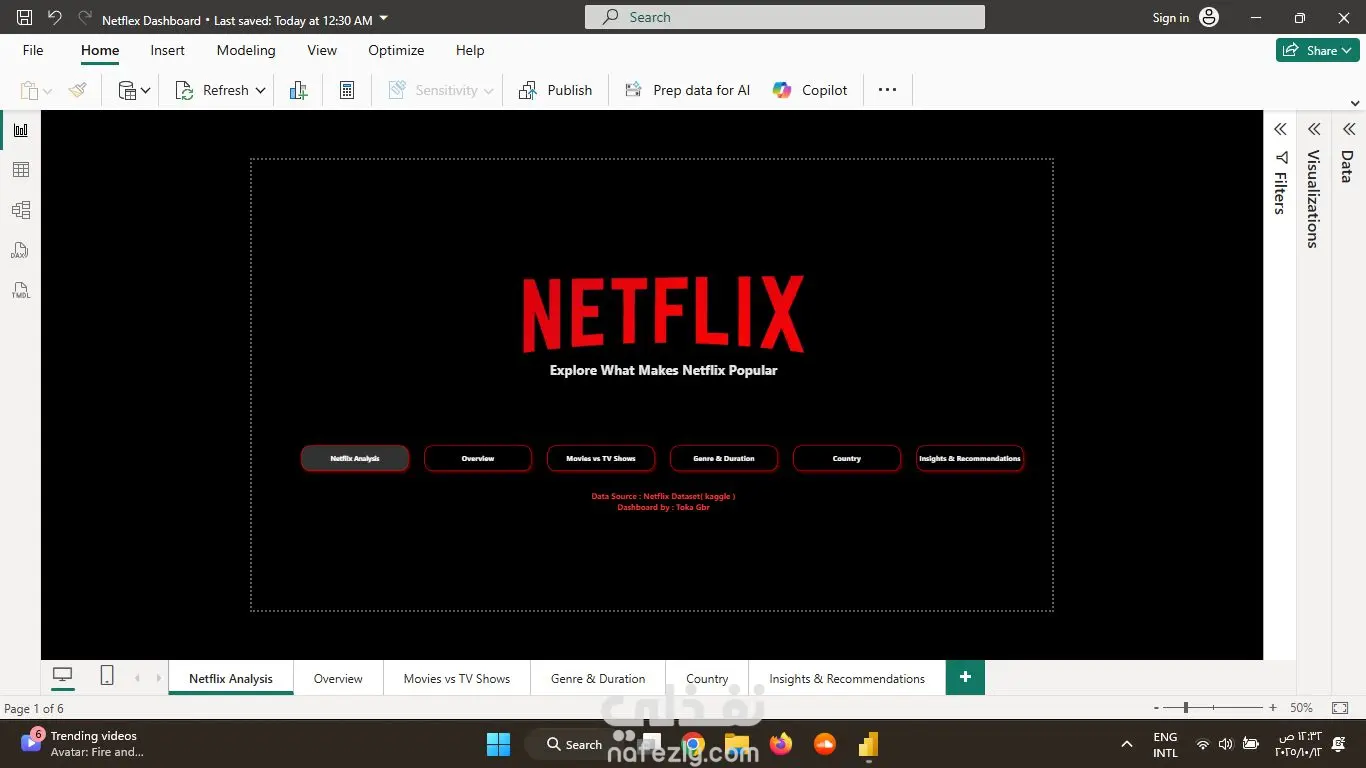The image size is (1366, 768).
Task: Click Prep data for AI
Action: pos(687,90)
